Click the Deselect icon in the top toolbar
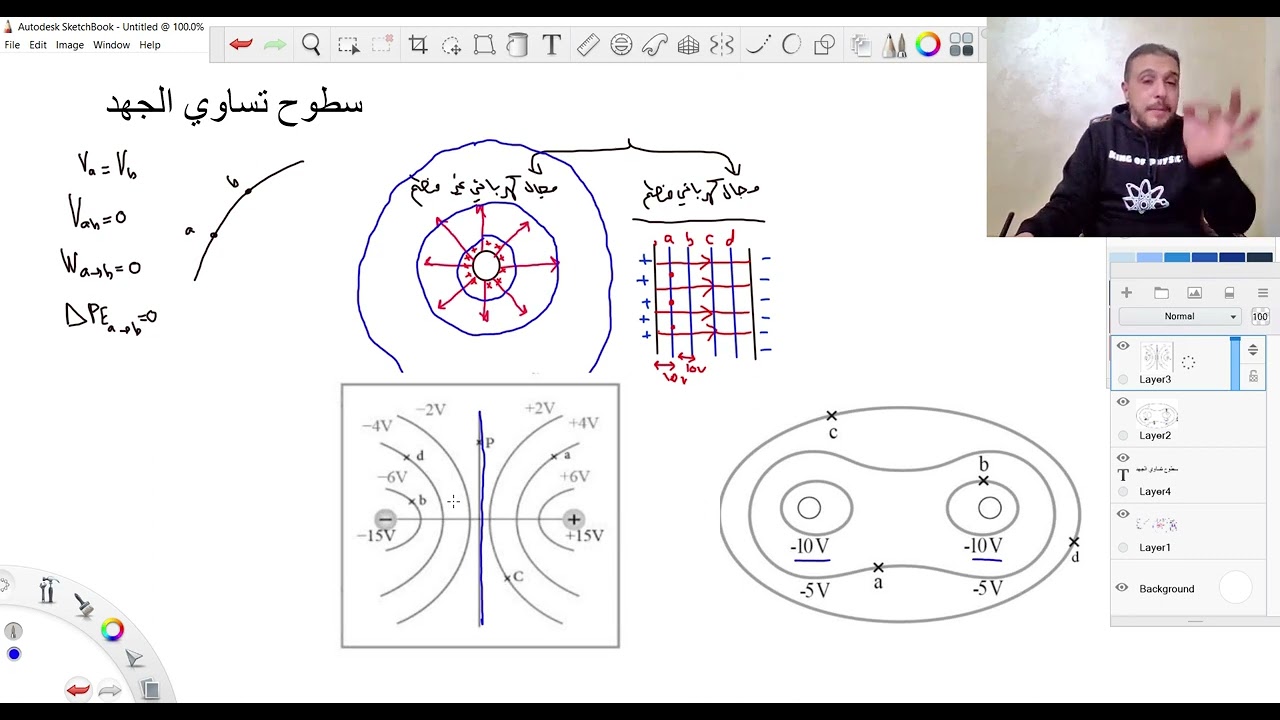The width and height of the screenshot is (1280, 720). pyautogui.click(x=382, y=45)
